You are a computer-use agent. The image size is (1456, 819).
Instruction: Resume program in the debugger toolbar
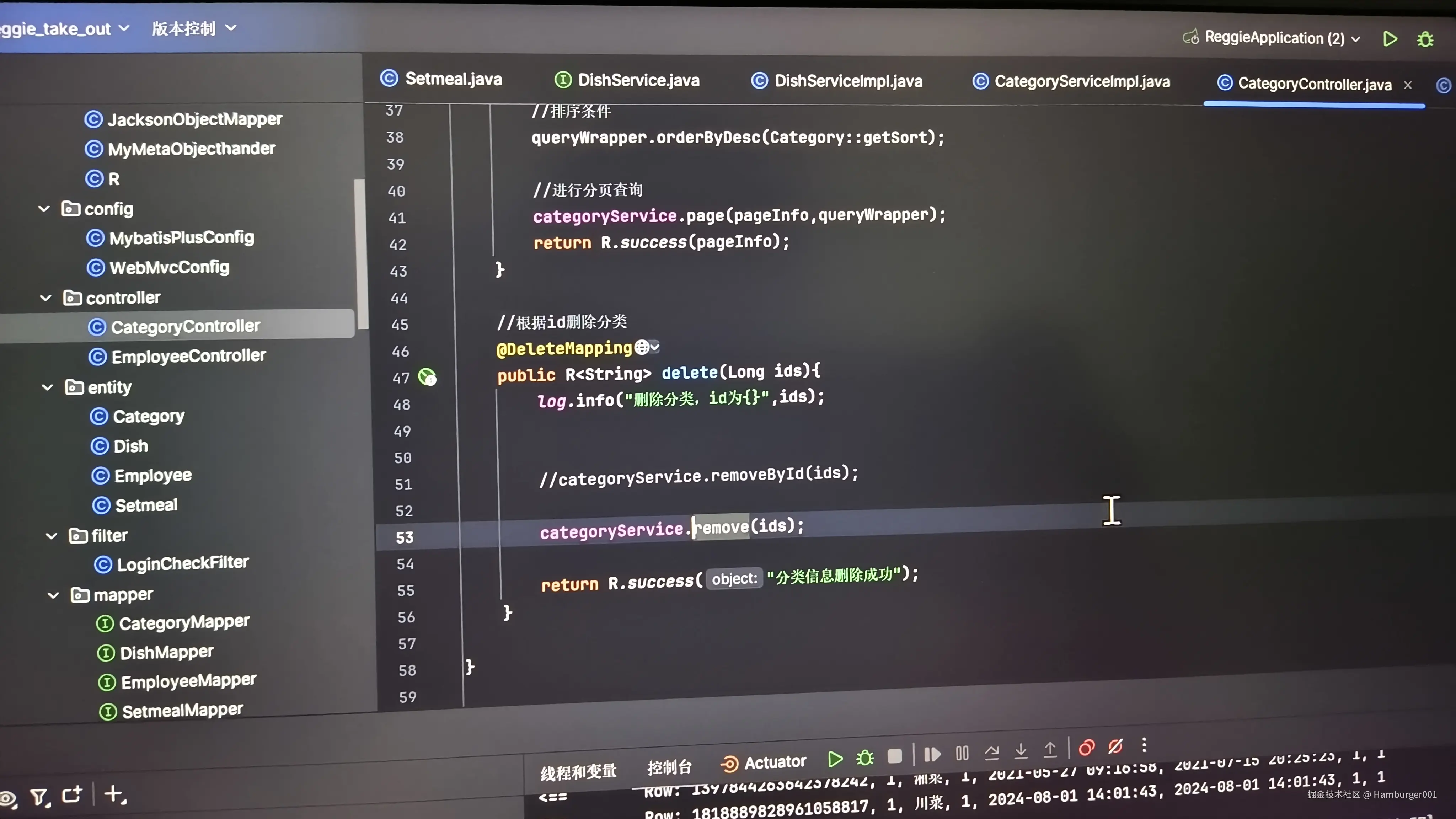932,754
